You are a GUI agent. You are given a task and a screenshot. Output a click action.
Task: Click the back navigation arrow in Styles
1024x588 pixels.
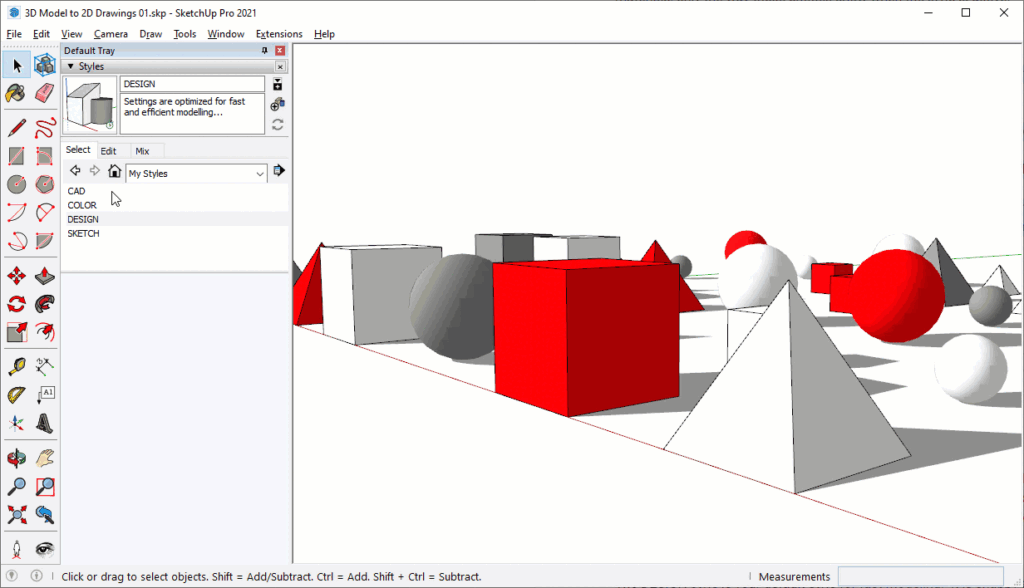[75, 171]
